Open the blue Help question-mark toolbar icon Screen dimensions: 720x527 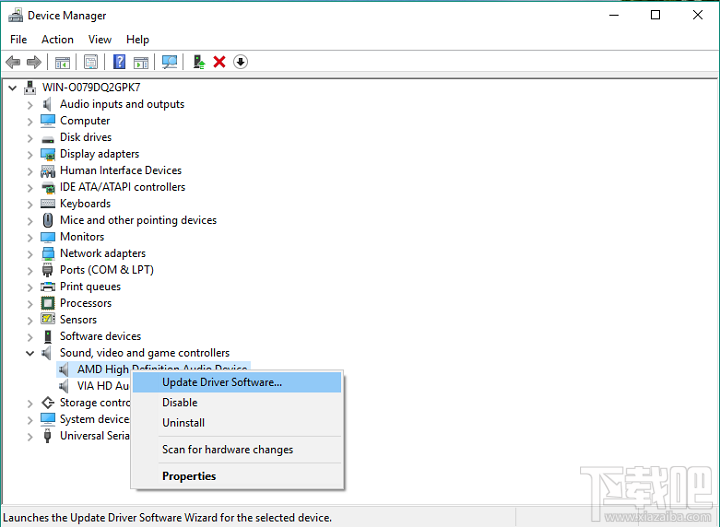pos(119,62)
